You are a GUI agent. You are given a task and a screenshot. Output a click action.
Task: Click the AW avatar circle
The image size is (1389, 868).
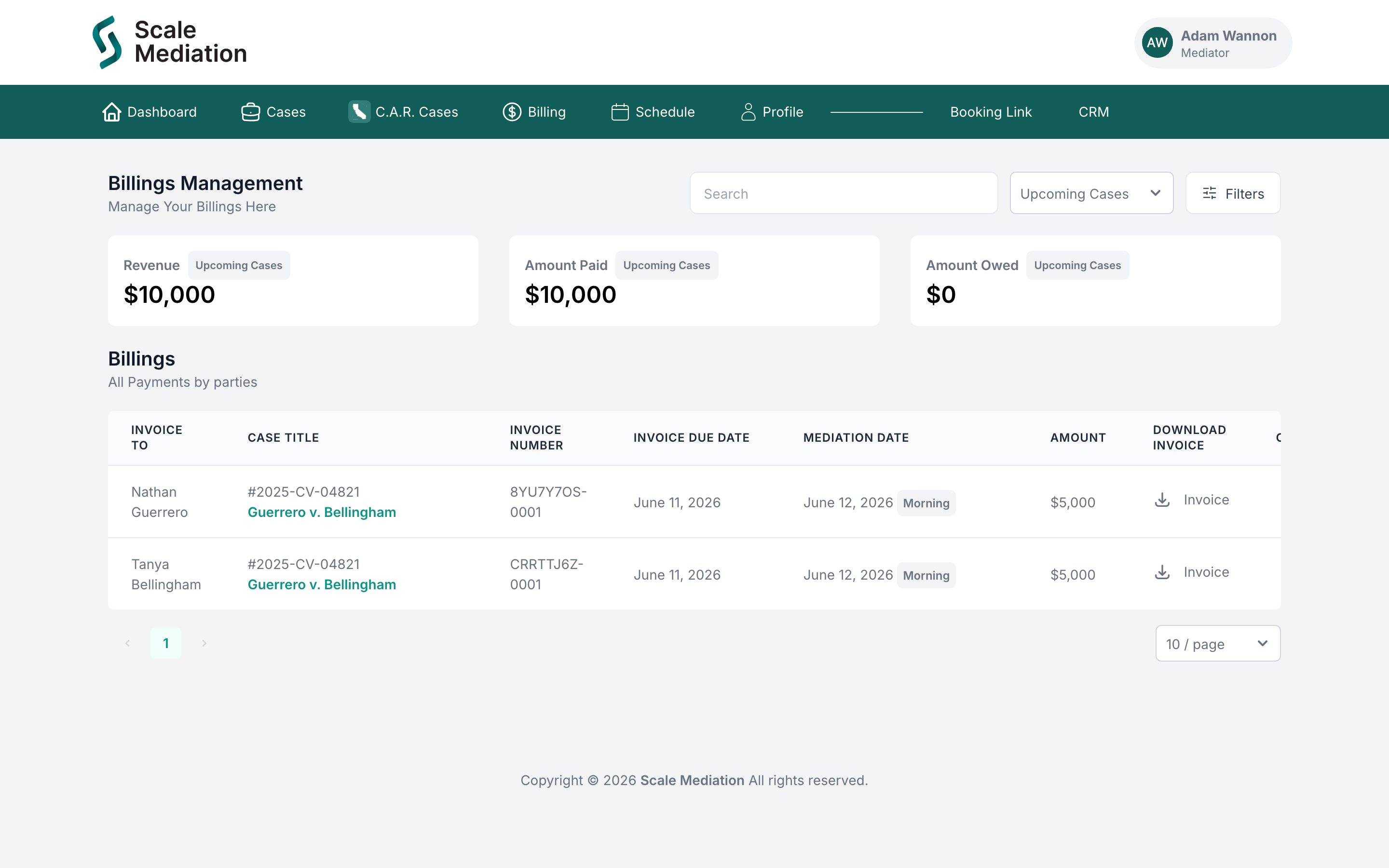pyautogui.click(x=1157, y=42)
